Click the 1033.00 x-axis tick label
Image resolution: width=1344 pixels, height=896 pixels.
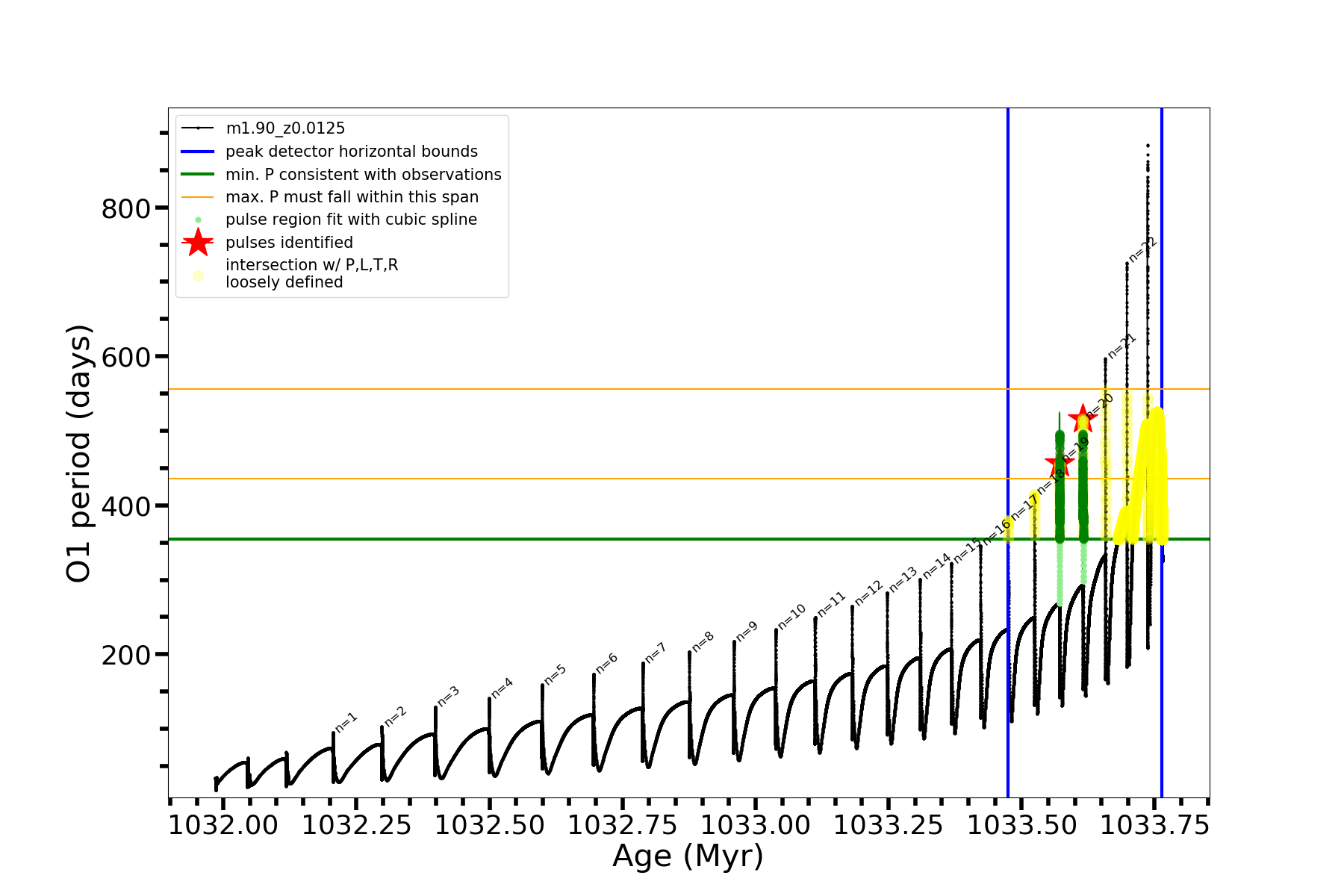tap(755, 825)
